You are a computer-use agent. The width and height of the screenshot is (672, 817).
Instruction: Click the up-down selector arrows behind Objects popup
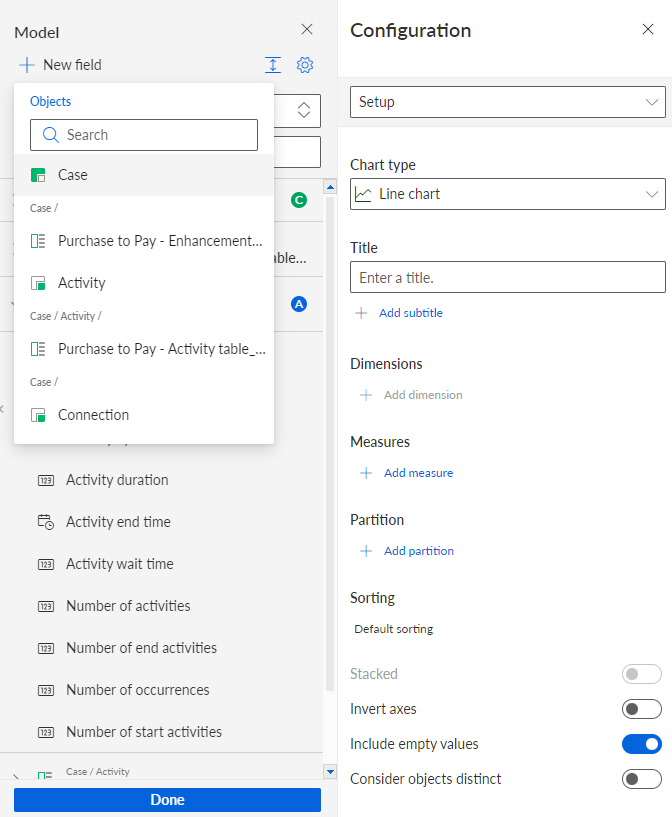tap(304, 110)
